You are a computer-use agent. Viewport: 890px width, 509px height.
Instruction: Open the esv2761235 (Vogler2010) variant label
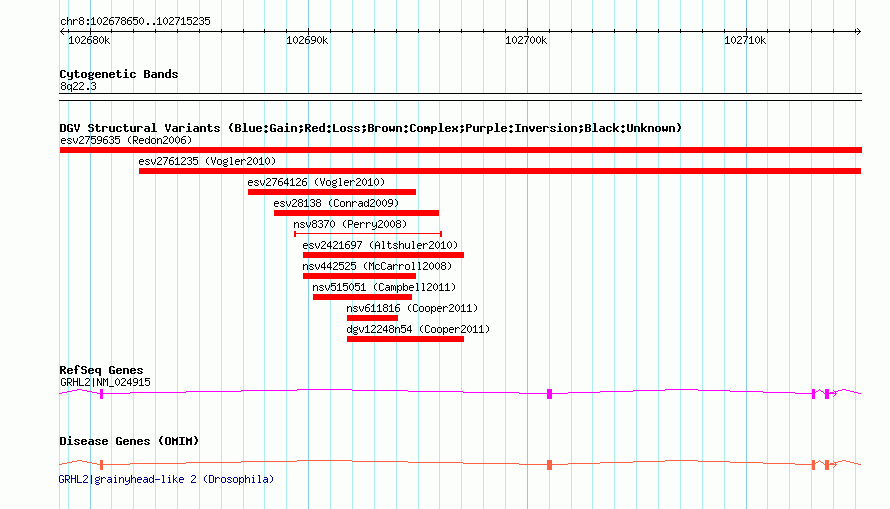pos(207,161)
